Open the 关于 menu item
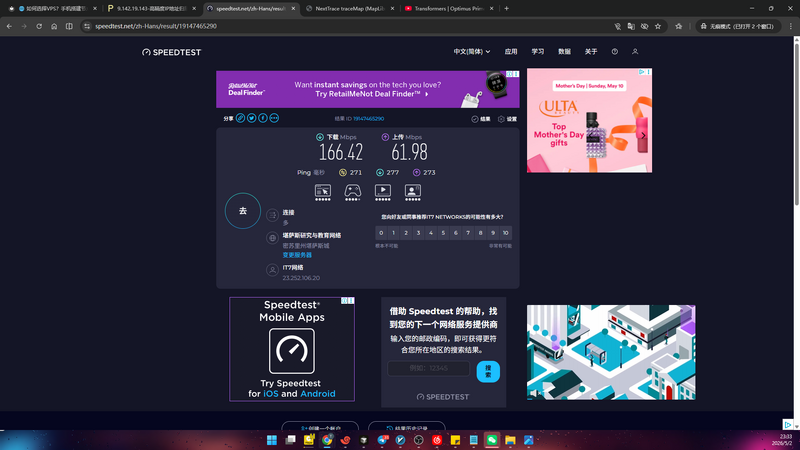The height and width of the screenshot is (450, 800). [x=591, y=52]
